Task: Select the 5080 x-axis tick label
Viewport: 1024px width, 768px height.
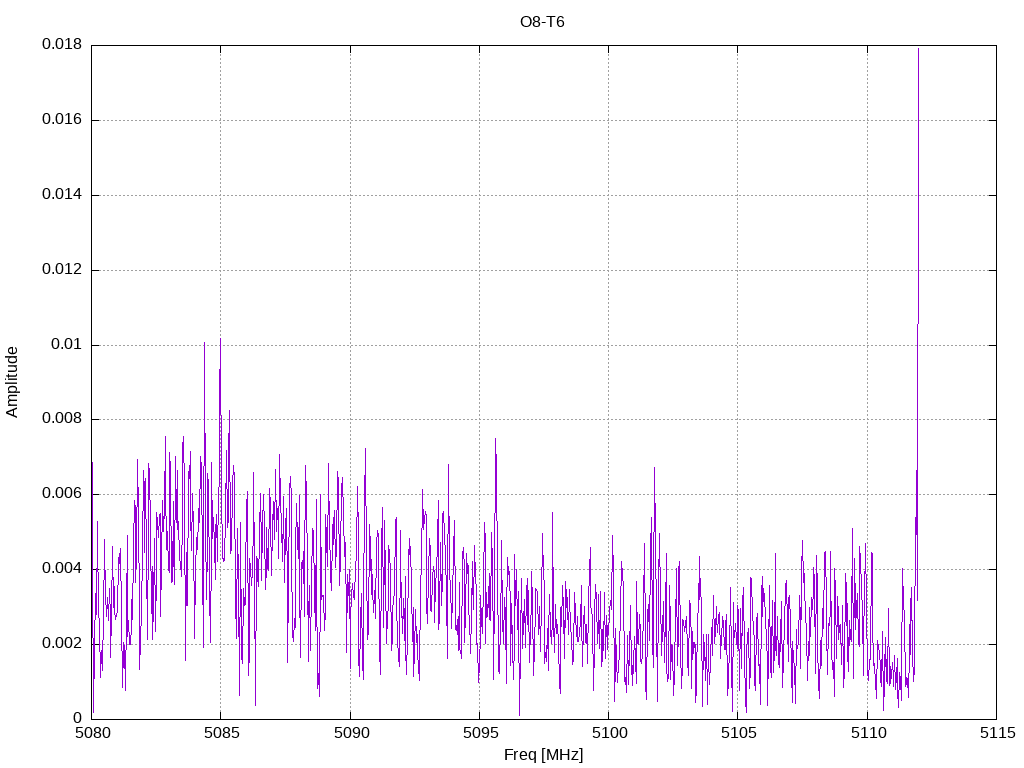Action: click(92, 733)
